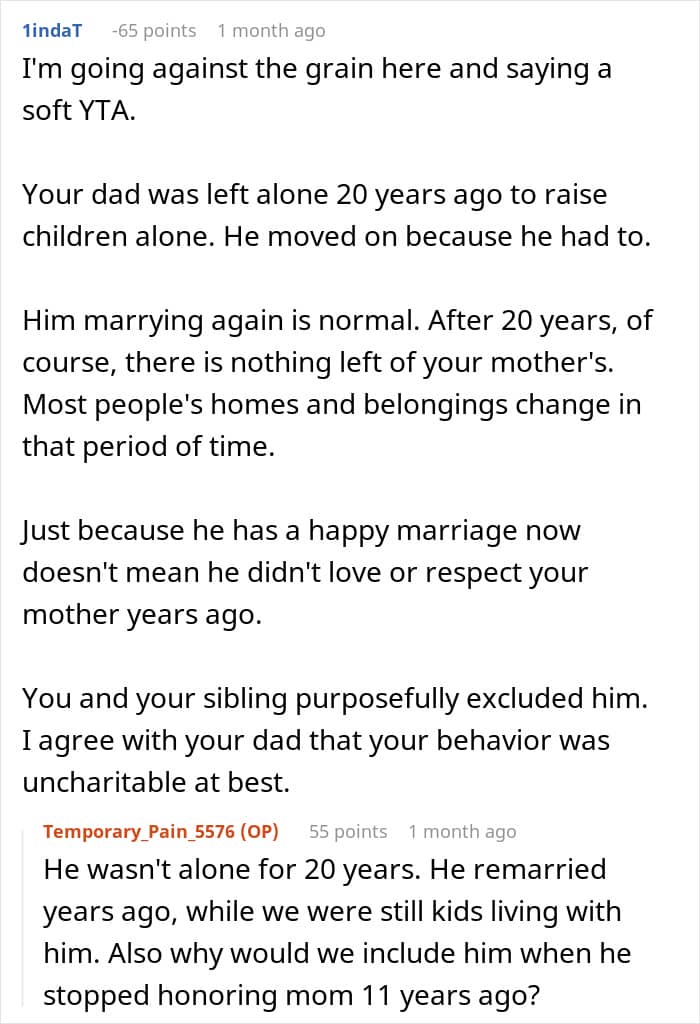Image resolution: width=700 pixels, height=1024 pixels.
Task: Click the "that period of time." line
Action: click(149, 447)
